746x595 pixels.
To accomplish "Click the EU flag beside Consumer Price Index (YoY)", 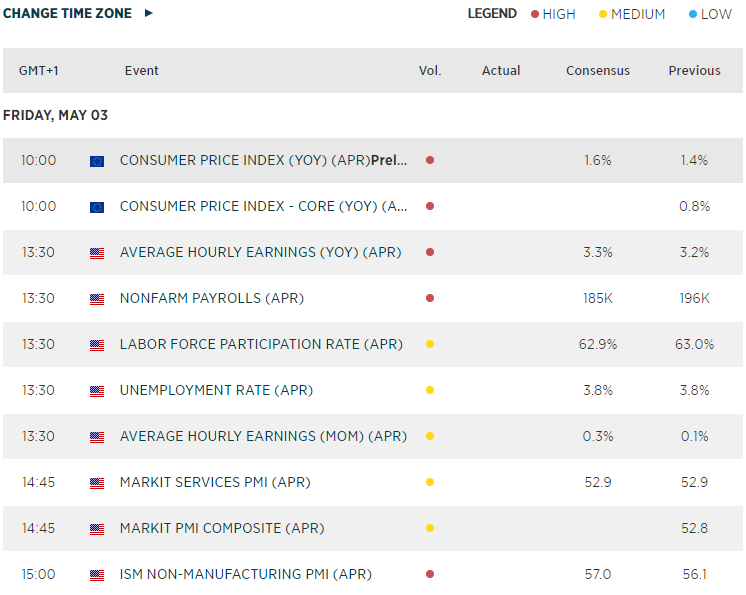I will click(97, 161).
